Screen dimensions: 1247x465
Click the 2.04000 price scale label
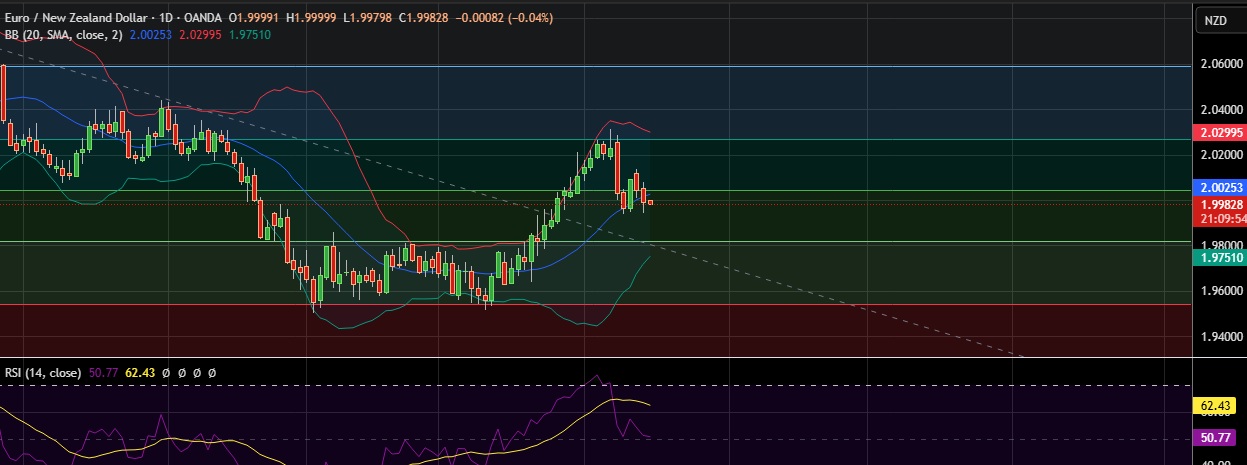(1220, 109)
